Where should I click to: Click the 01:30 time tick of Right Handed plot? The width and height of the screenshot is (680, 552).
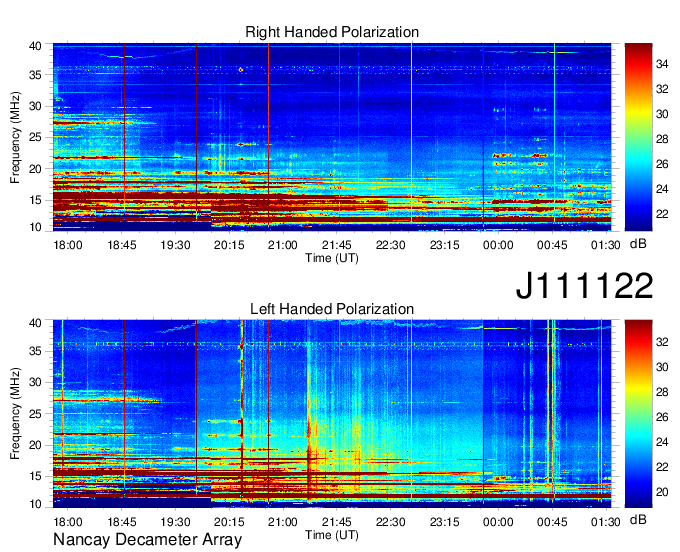tap(606, 245)
